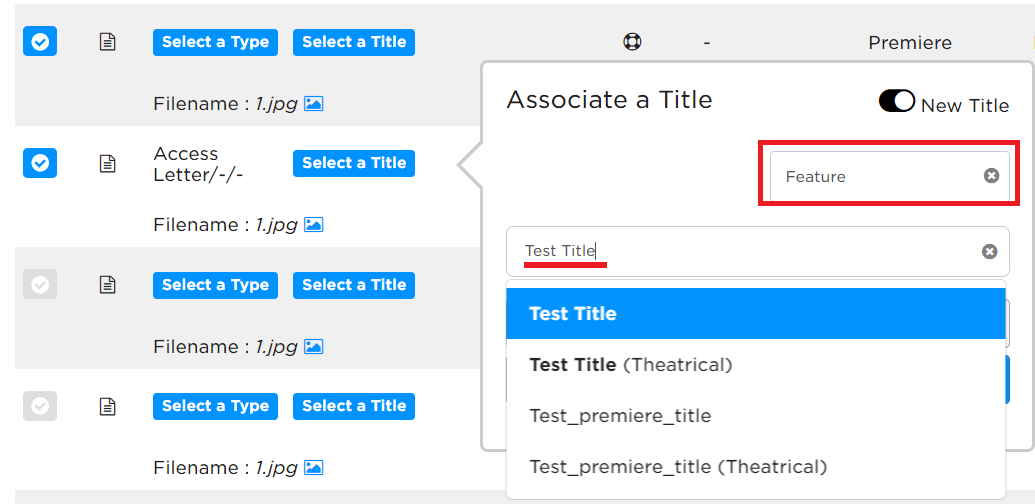This screenshot has height=504, width=1035.
Task: Uncheck the Access Letter row checkbox
Action: (x=40, y=163)
